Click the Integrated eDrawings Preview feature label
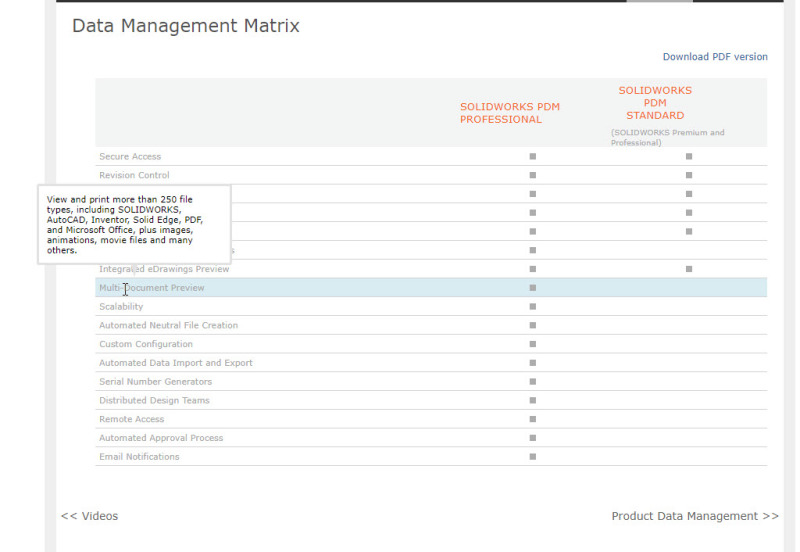The height and width of the screenshot is (552, 800). coord(164,269)
